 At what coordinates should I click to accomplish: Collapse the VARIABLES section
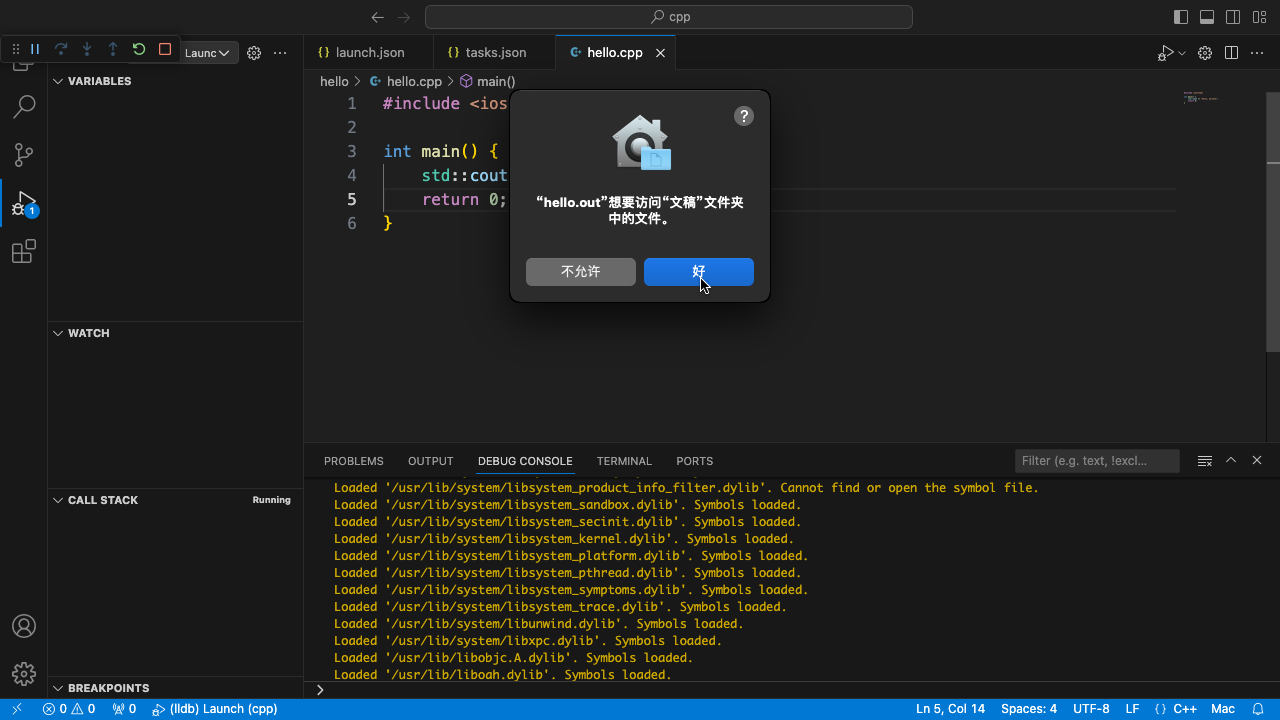pyautogui.click(x=175, y=81)
